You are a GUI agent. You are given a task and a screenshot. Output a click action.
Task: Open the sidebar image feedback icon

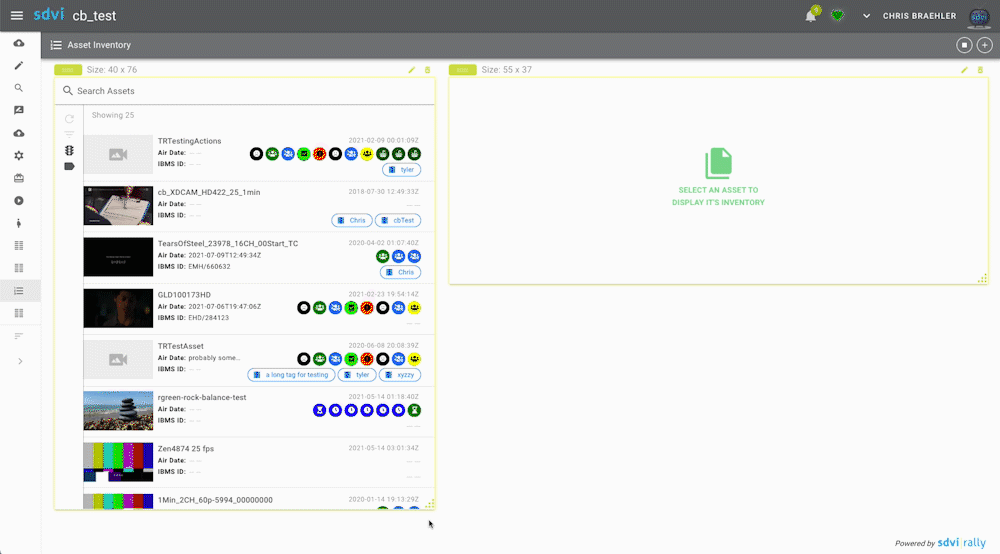(19, 110)
